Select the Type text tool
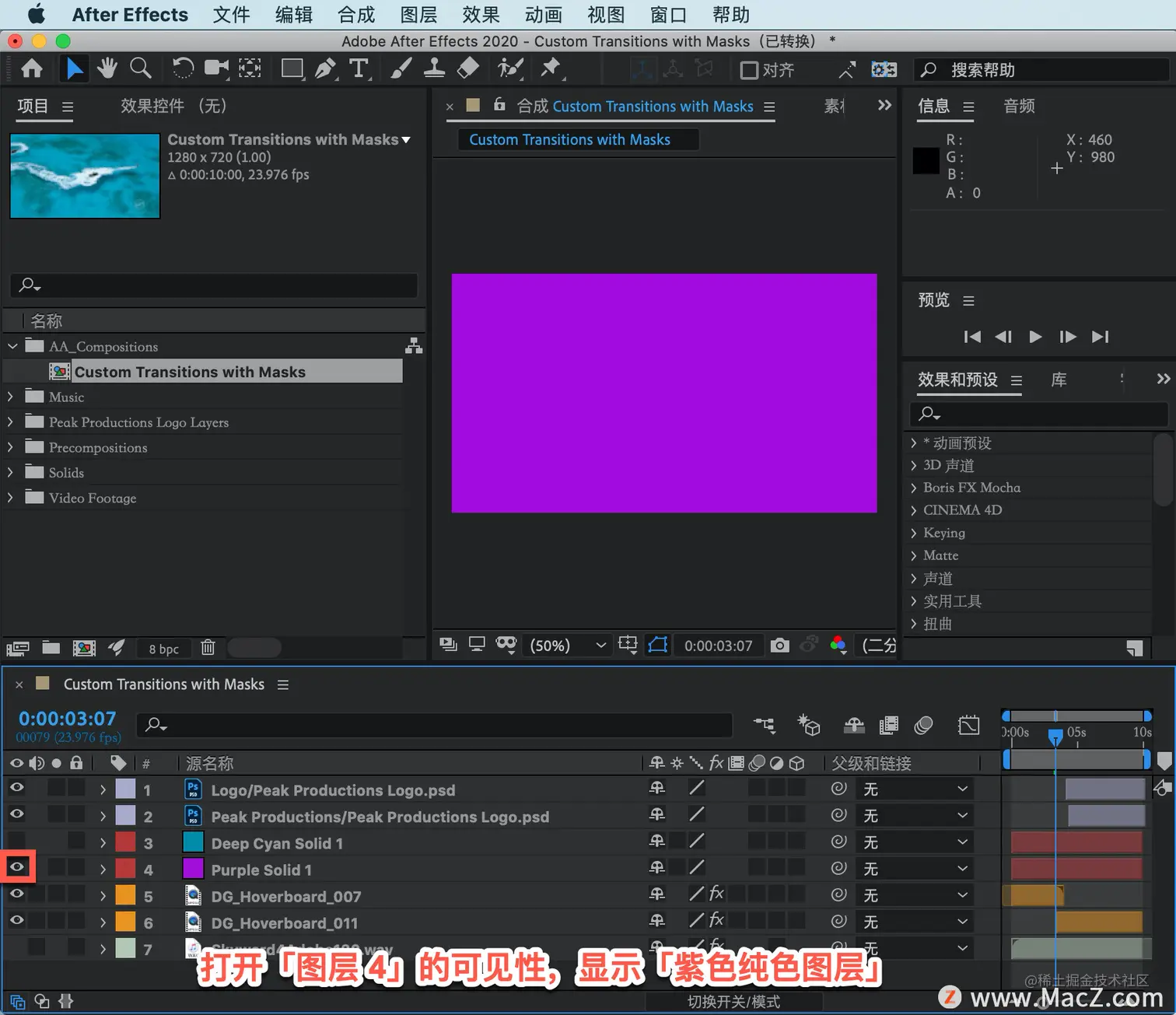 click(359, 69)
